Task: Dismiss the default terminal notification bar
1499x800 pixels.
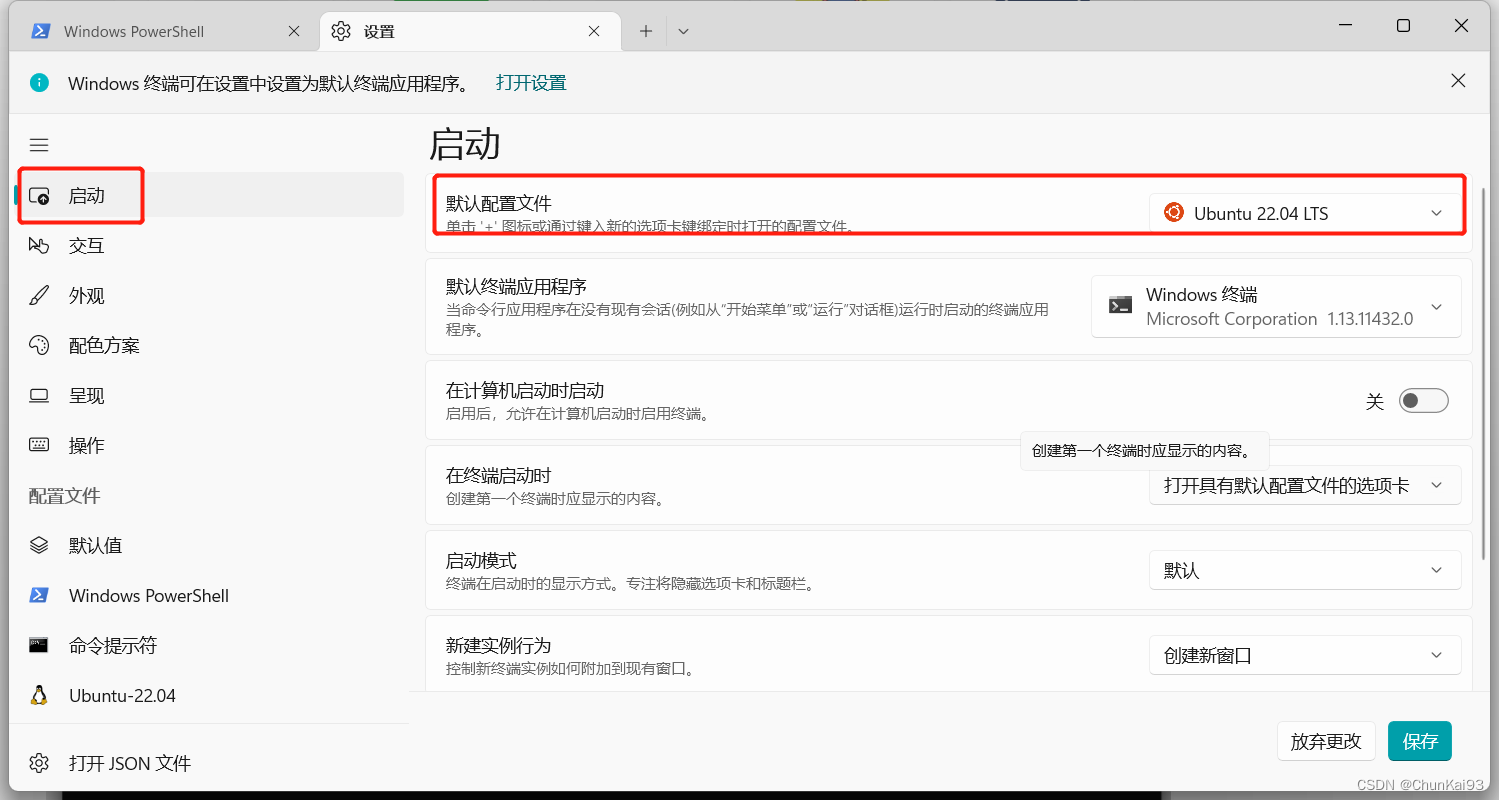Action: tap(1458, 81)
